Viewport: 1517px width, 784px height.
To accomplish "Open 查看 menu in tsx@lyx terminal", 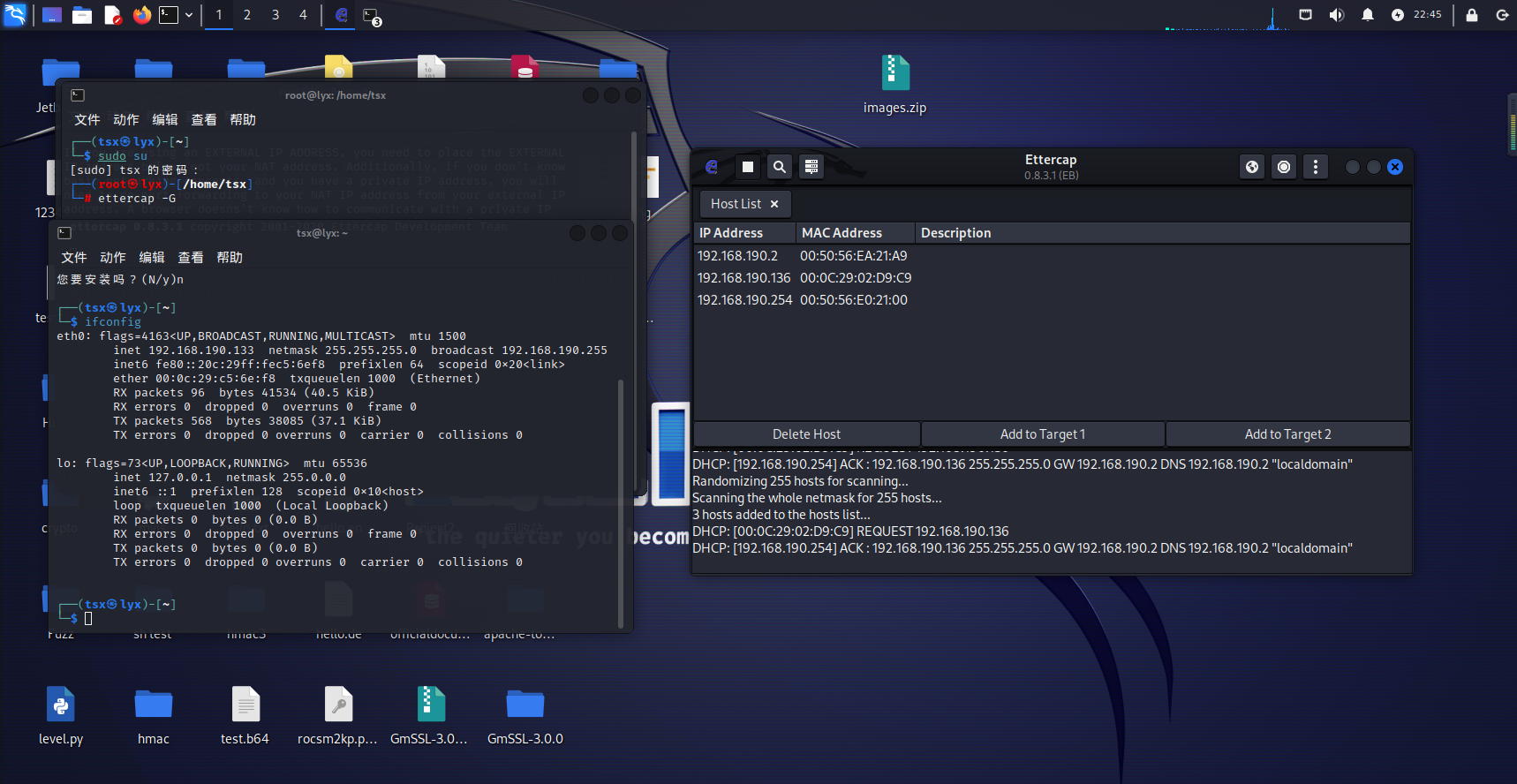I will [191, 258].
